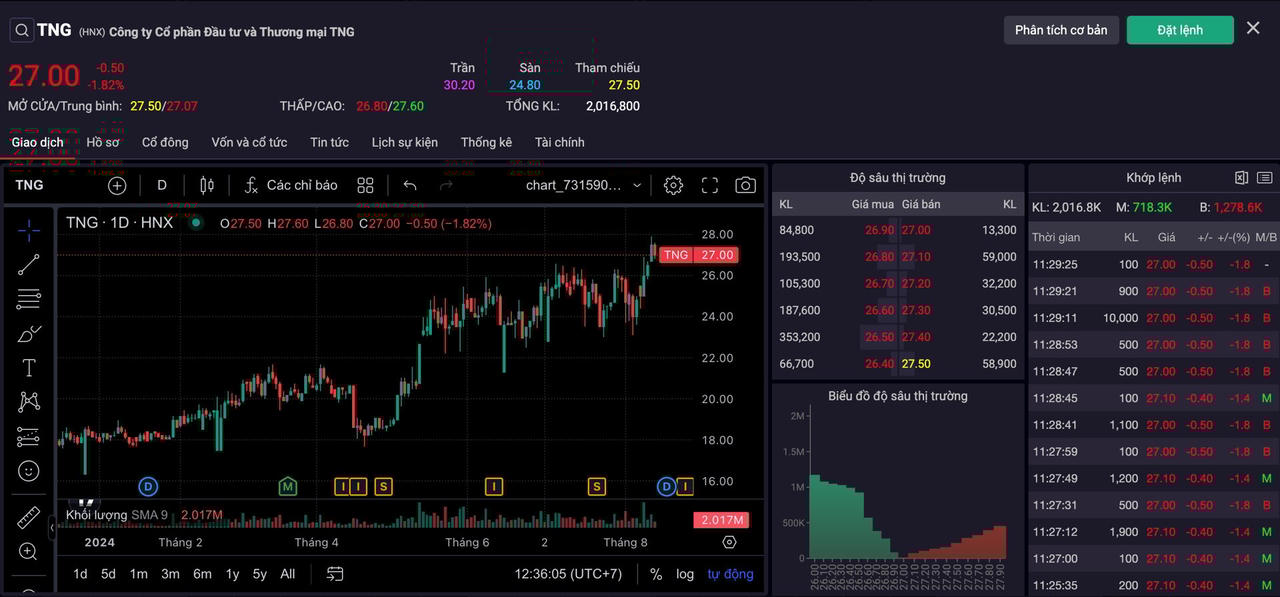The height and width of the screenshot is (597, 1280).
Task: Open the D interval dropdown
Action: coord(162,185)
